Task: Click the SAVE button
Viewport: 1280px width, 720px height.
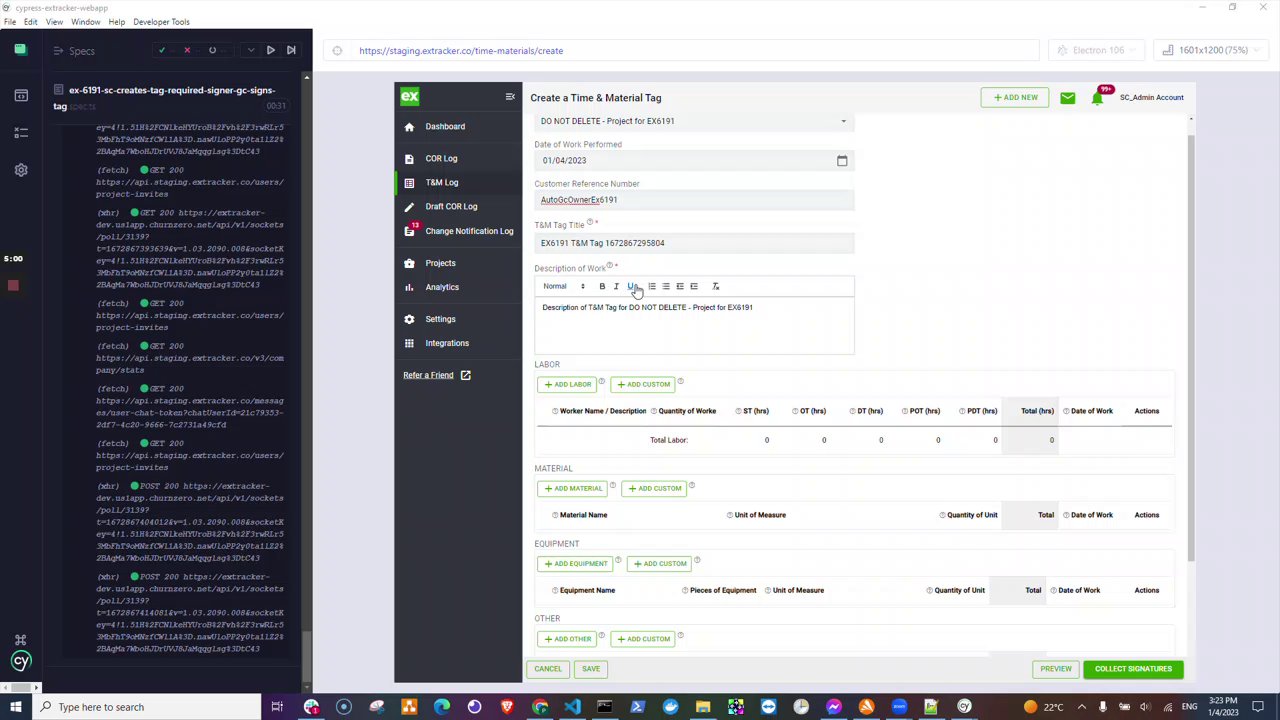Action: click(591, 669)
